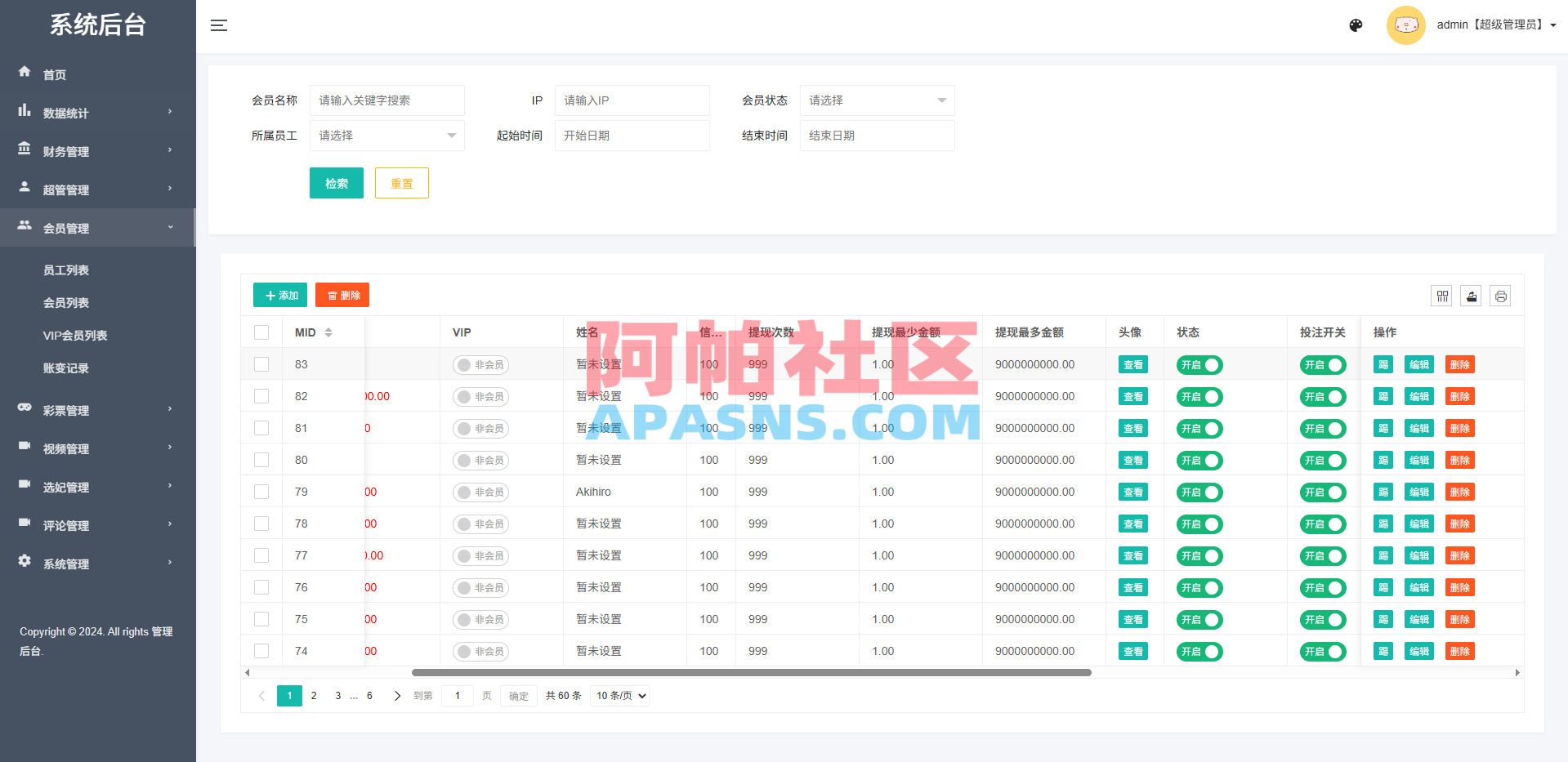Click the bar chart icon for 数据统计

click(x=25, y=110)
